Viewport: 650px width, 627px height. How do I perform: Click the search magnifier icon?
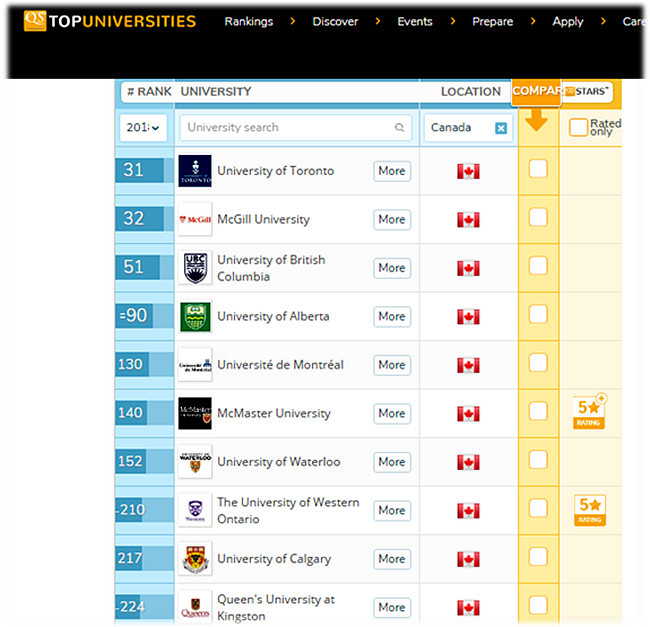(x=400, y=128)
